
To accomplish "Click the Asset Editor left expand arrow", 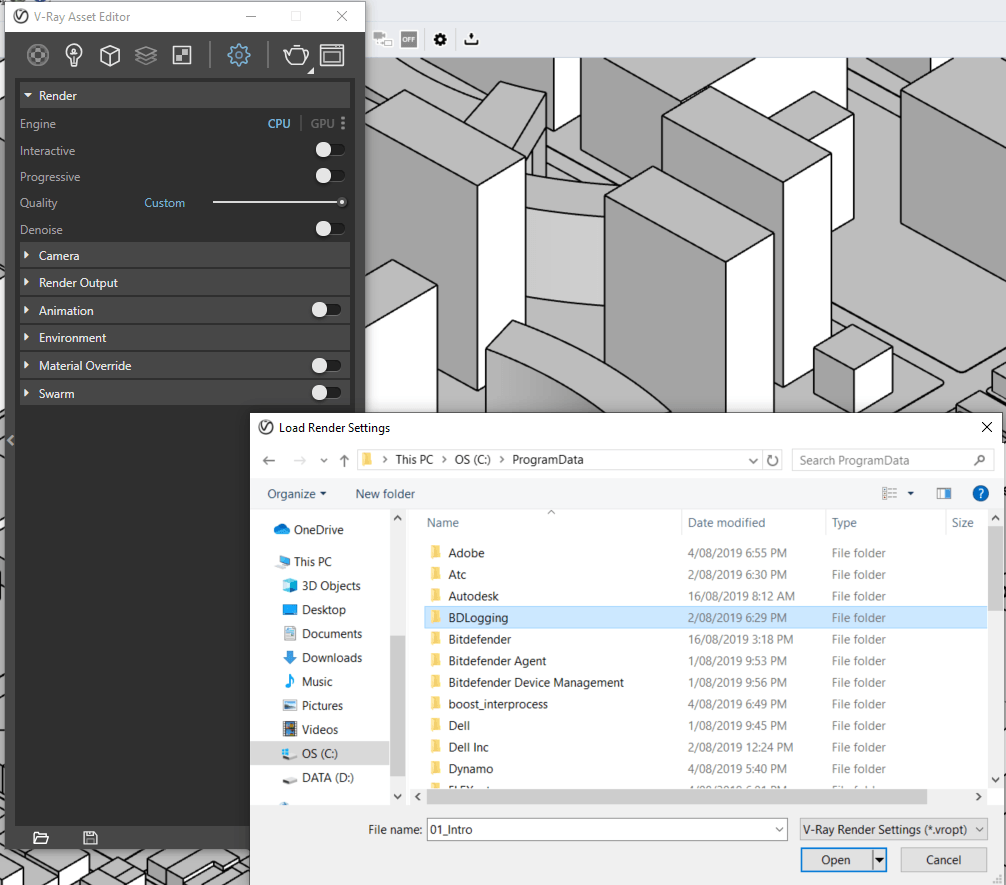I will pos(10,440).
